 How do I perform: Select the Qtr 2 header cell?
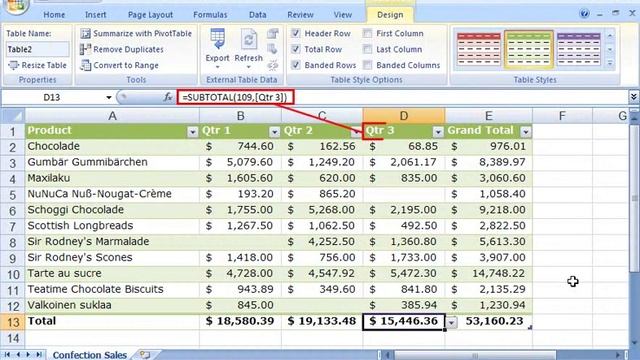coord(322,131)
